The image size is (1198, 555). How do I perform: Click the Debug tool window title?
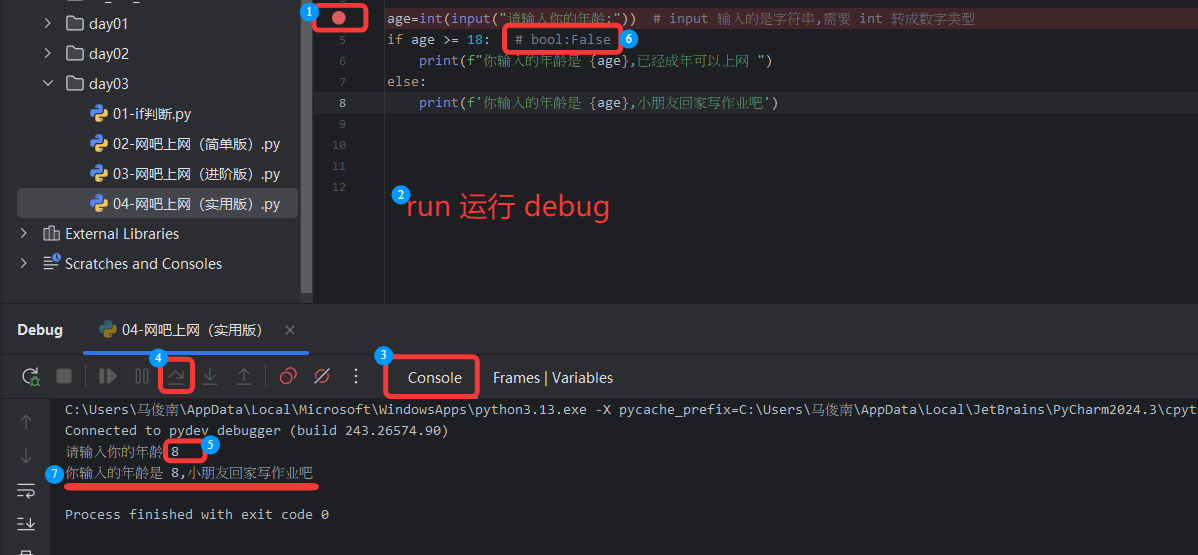point(40,330)
